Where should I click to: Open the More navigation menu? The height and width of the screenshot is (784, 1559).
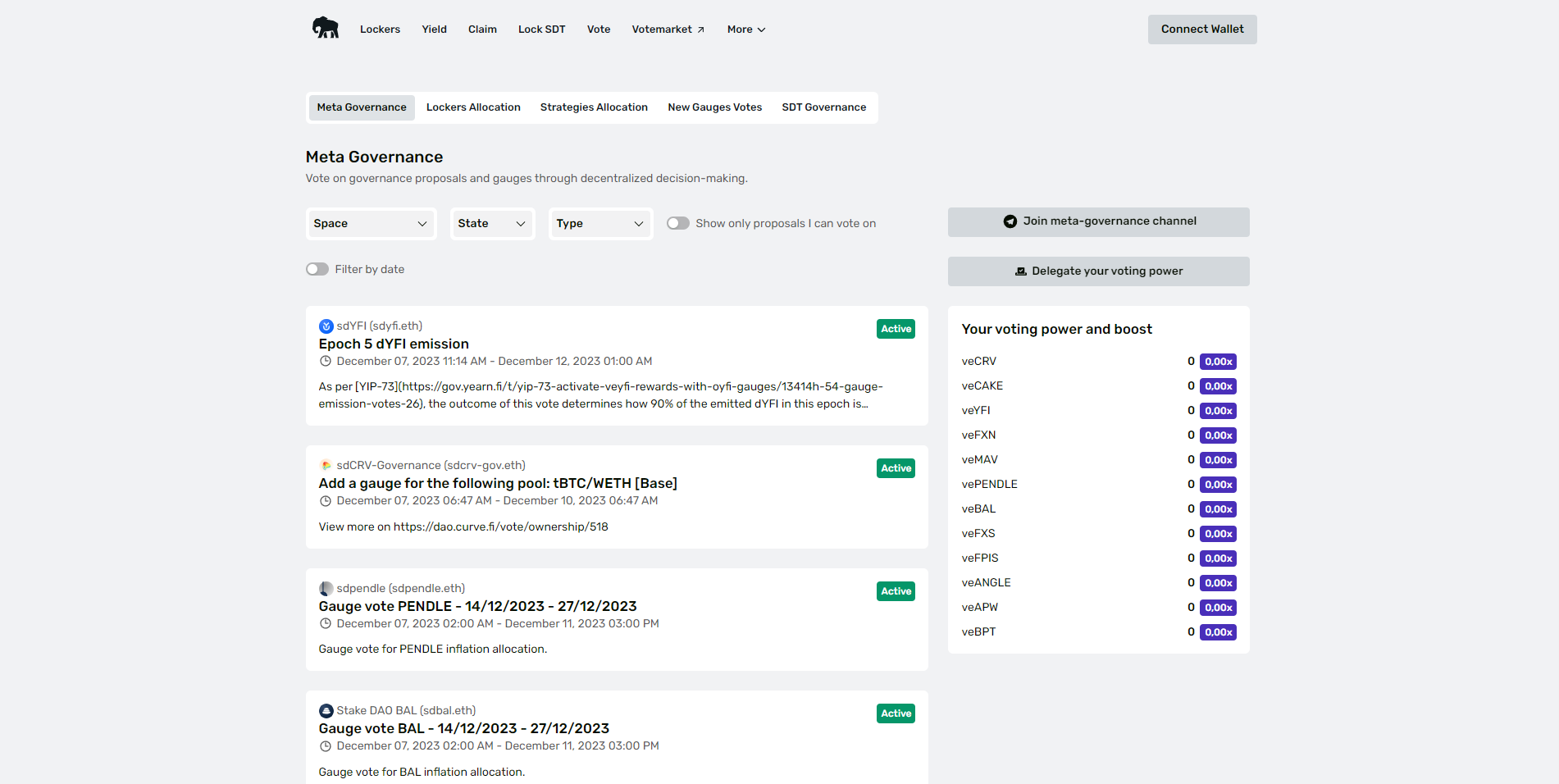(x=745, y=30)
